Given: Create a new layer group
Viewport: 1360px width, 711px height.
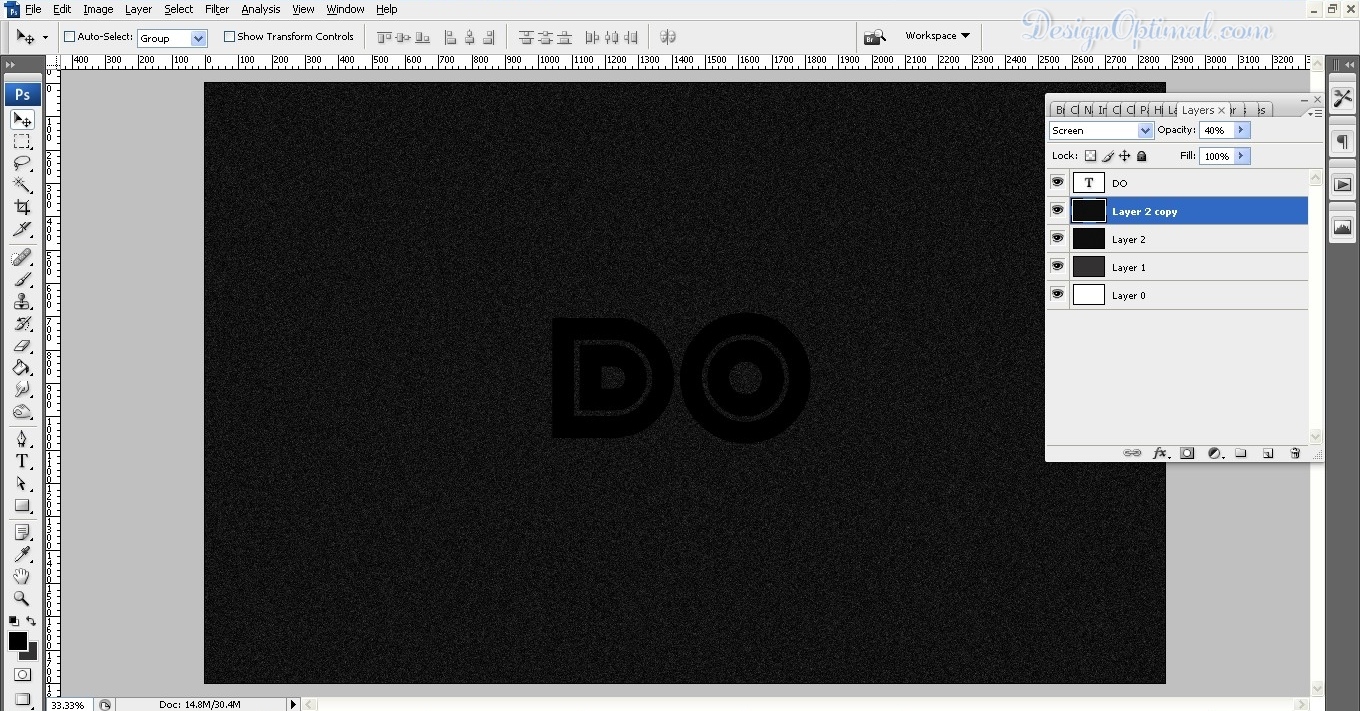Looking at the screenshot, I should (x=1241, y=453).
